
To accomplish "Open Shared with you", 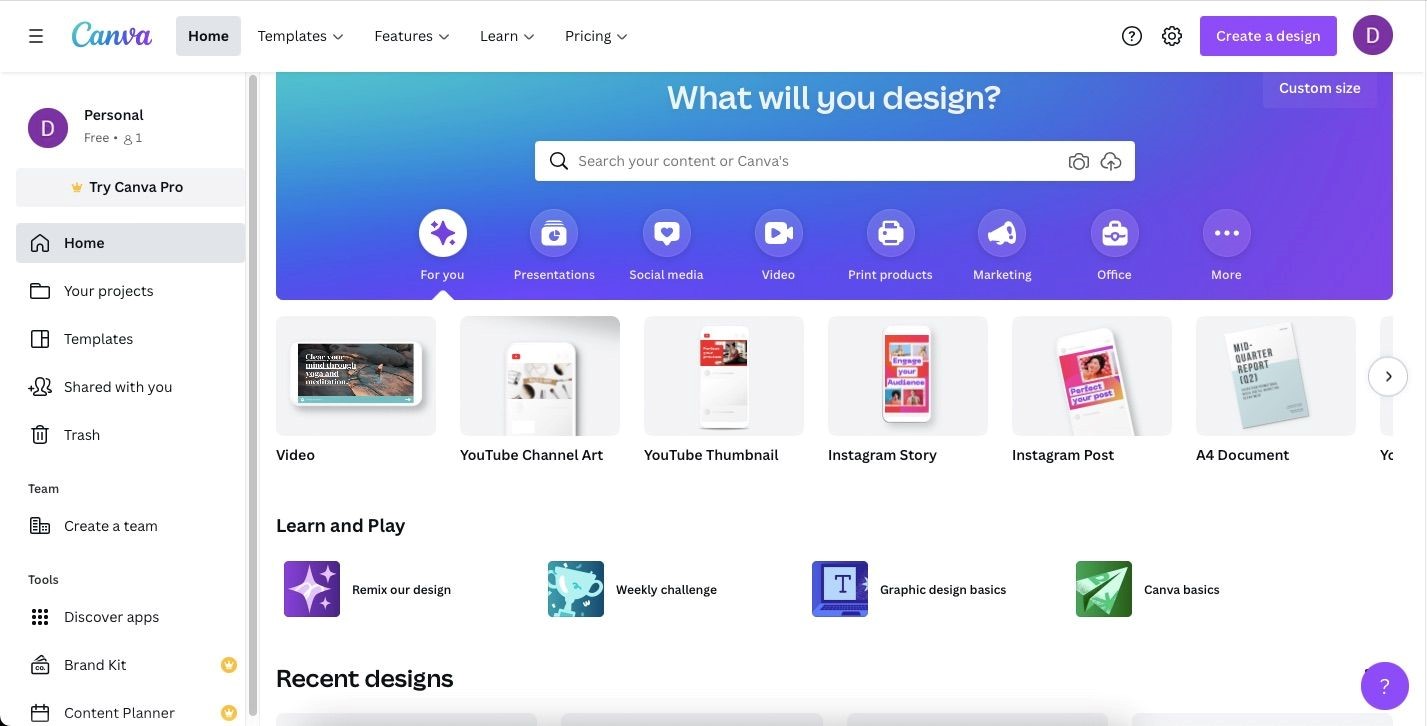I will pyautogui.click(x=130, y=387).
